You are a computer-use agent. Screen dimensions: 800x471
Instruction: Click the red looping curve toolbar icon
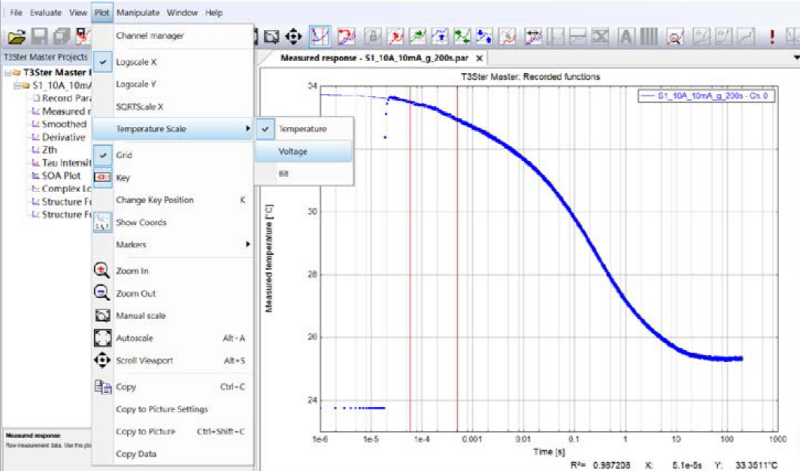click(346, 36)
